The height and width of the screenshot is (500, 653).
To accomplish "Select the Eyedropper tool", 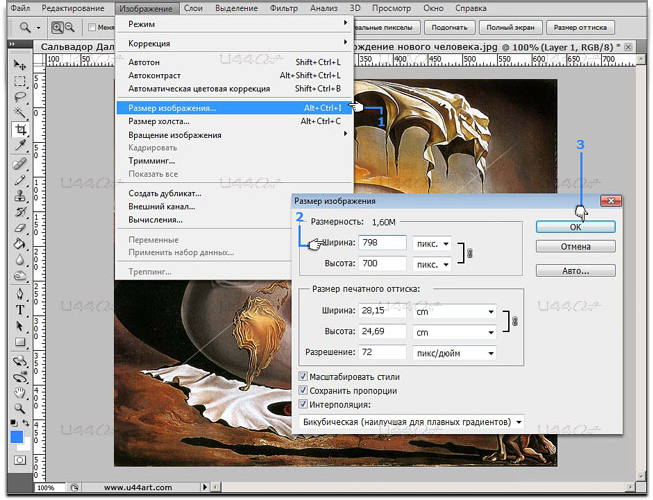I will point(20,145).
